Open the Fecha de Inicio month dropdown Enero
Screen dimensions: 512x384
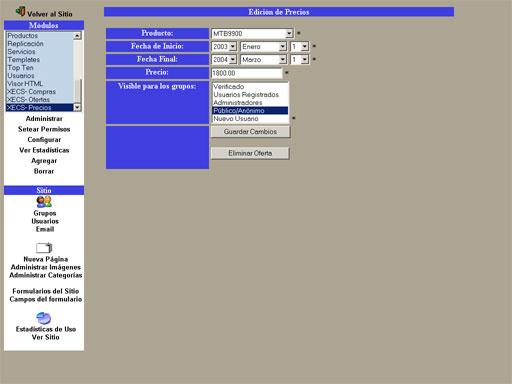click(263, 47)
